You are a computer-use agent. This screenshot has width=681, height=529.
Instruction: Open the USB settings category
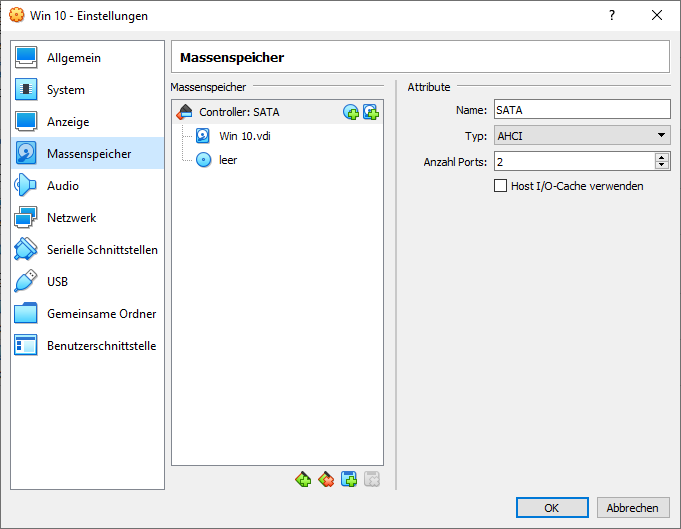(87, 281)
